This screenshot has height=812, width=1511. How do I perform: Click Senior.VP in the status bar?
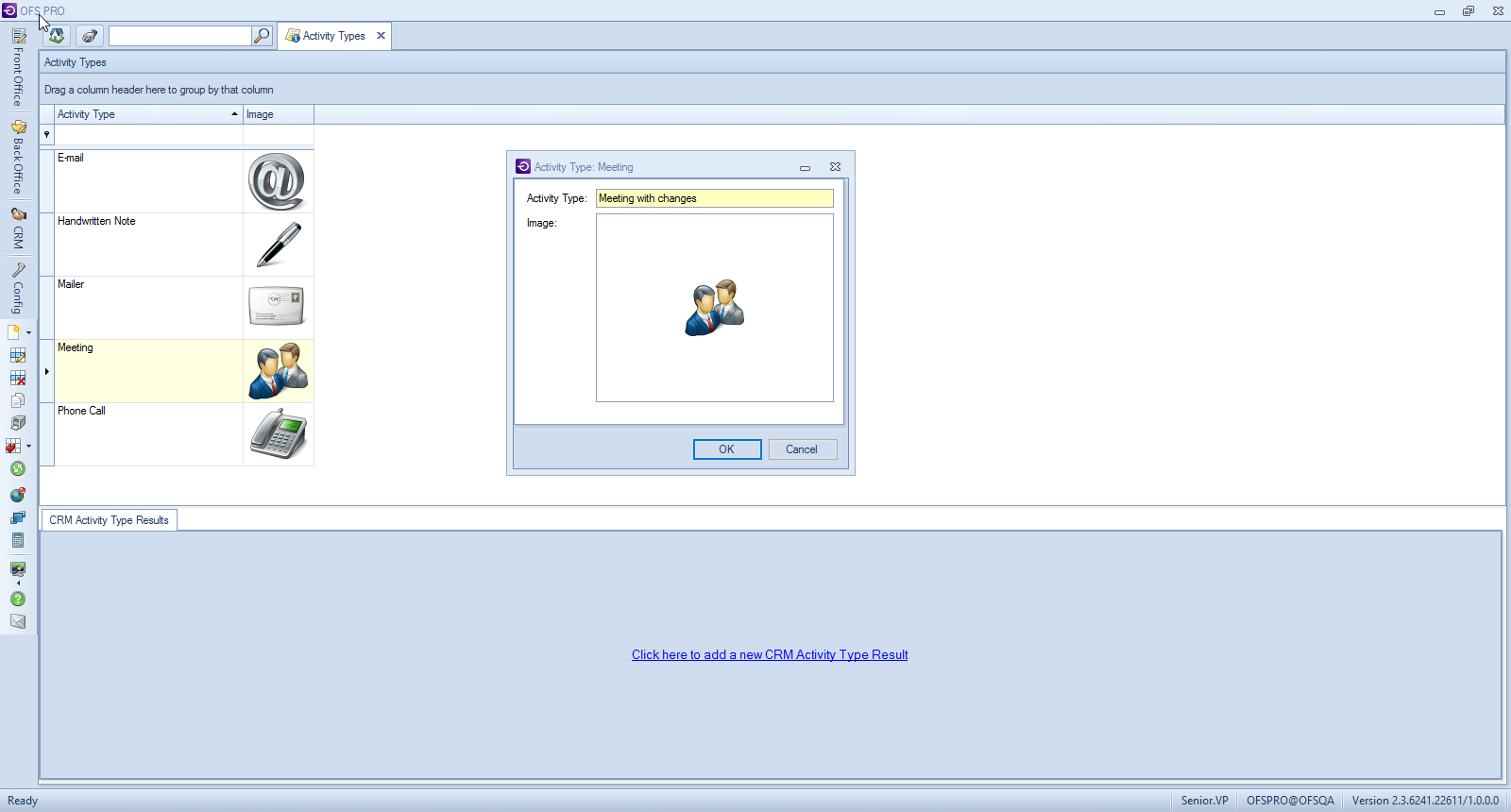coord(1205,801)
